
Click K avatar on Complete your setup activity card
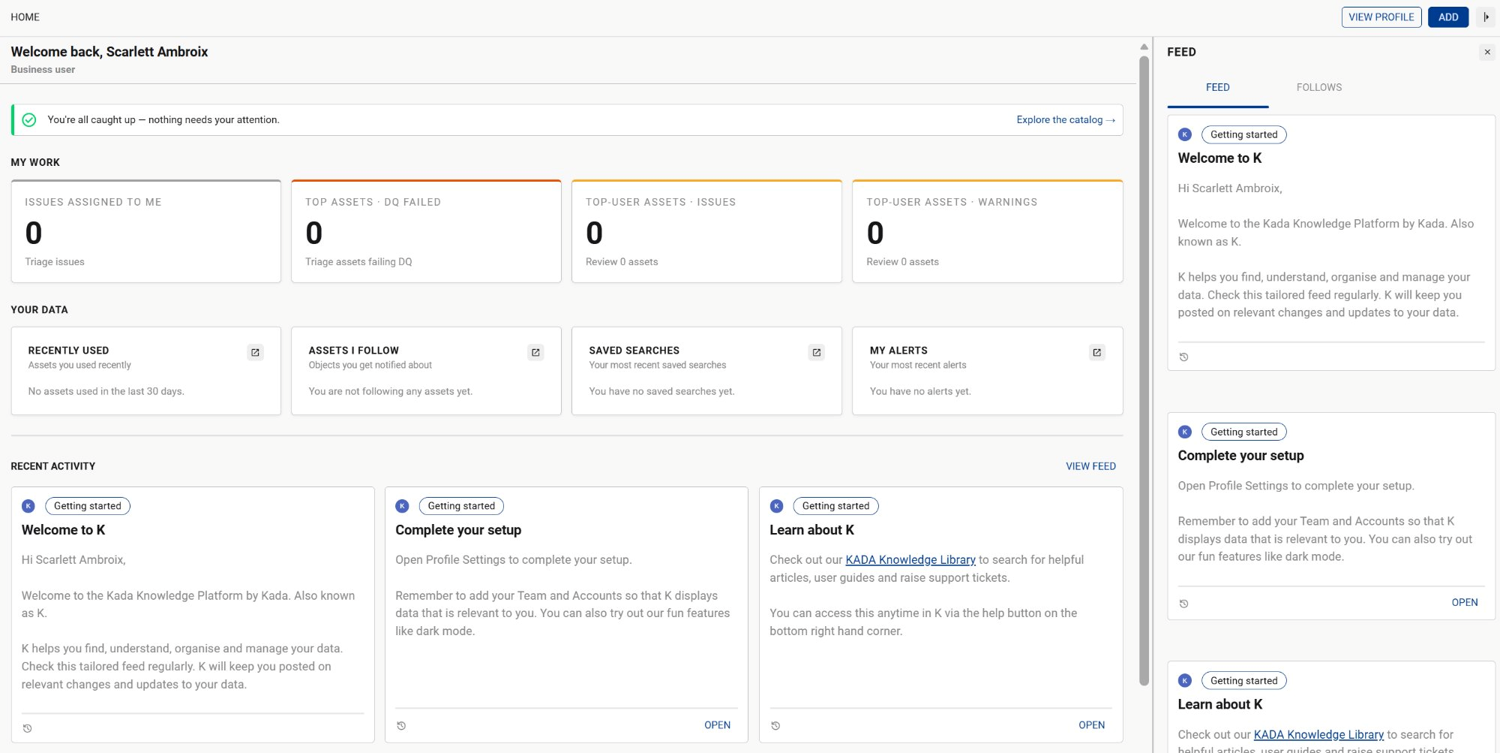pyautogui.click(x=402, y=506)
